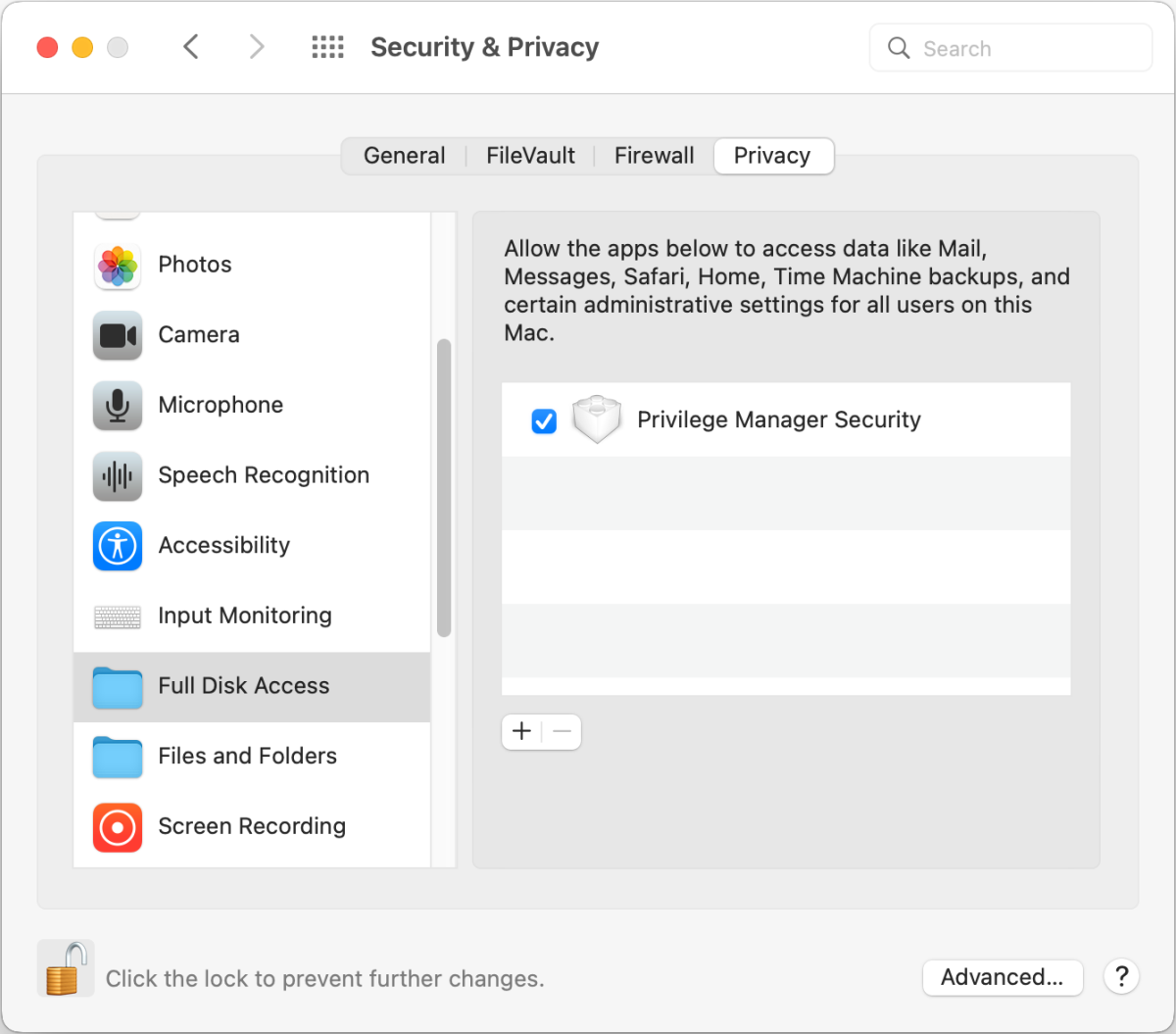Switch to the Firewall tab
This screenshot has height=1034, width=1176.
654,156
